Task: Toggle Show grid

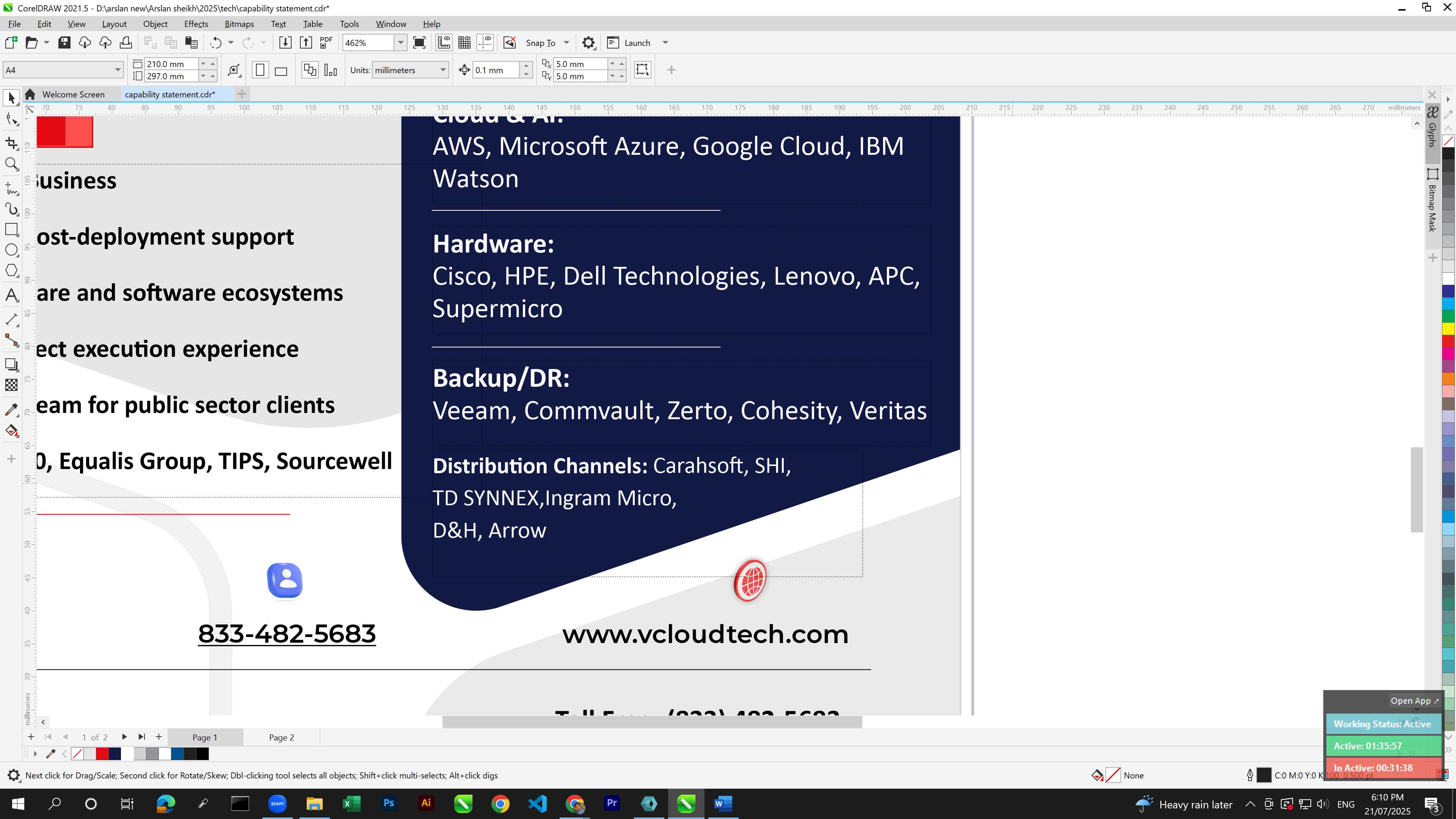Action: pyautogui.click(x=464, y=42)
